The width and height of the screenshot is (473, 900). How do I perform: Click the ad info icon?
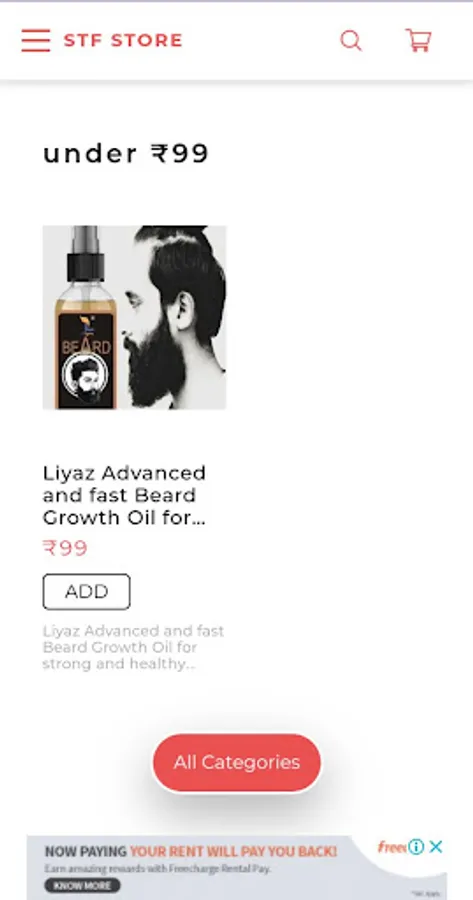tap(416, 847)
